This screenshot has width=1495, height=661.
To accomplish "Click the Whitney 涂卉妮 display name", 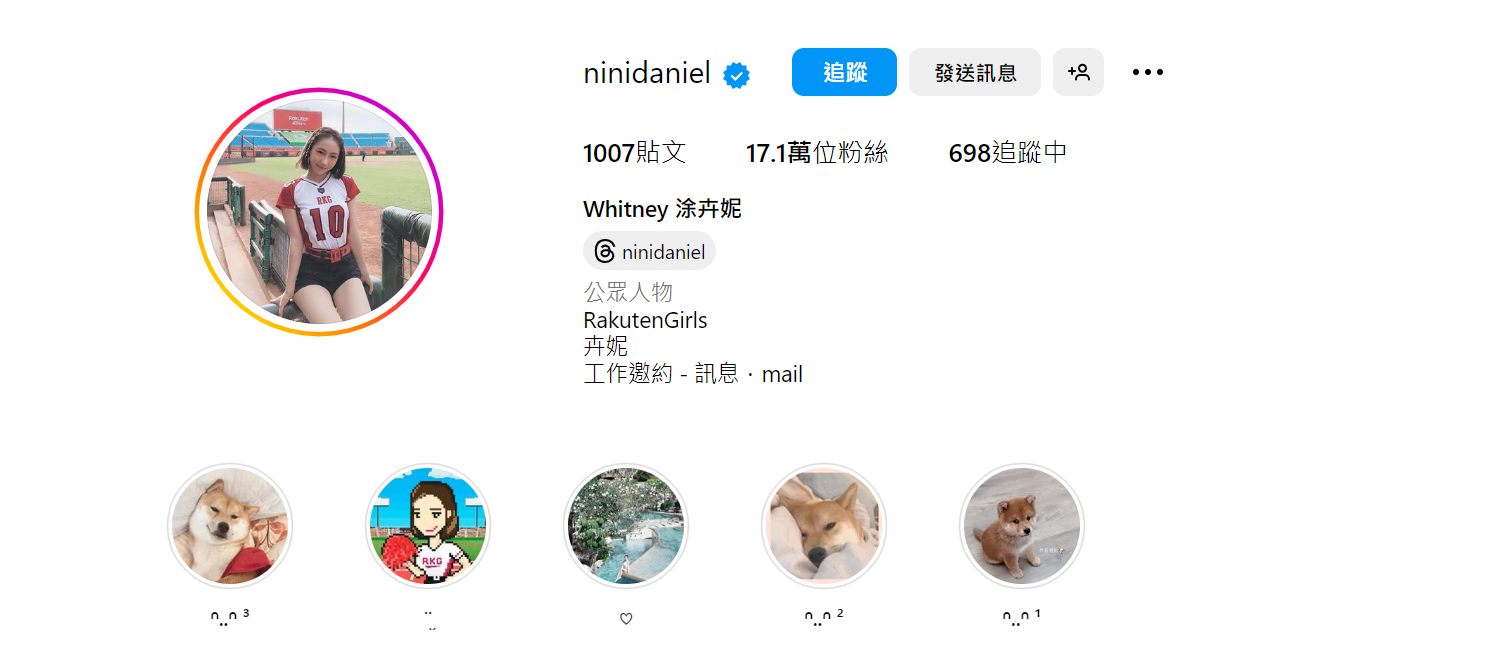I will [662, 210].
